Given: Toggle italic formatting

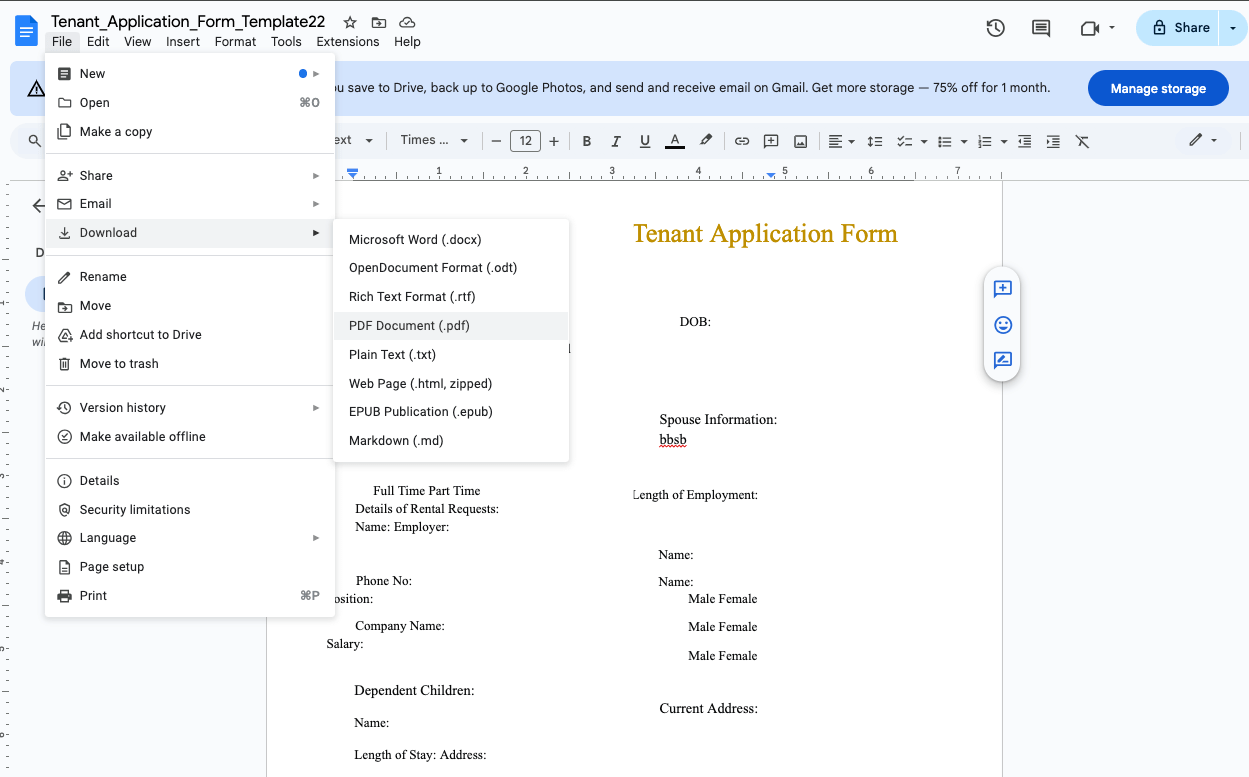Looking at the screenshot, I should pos(616,141).
